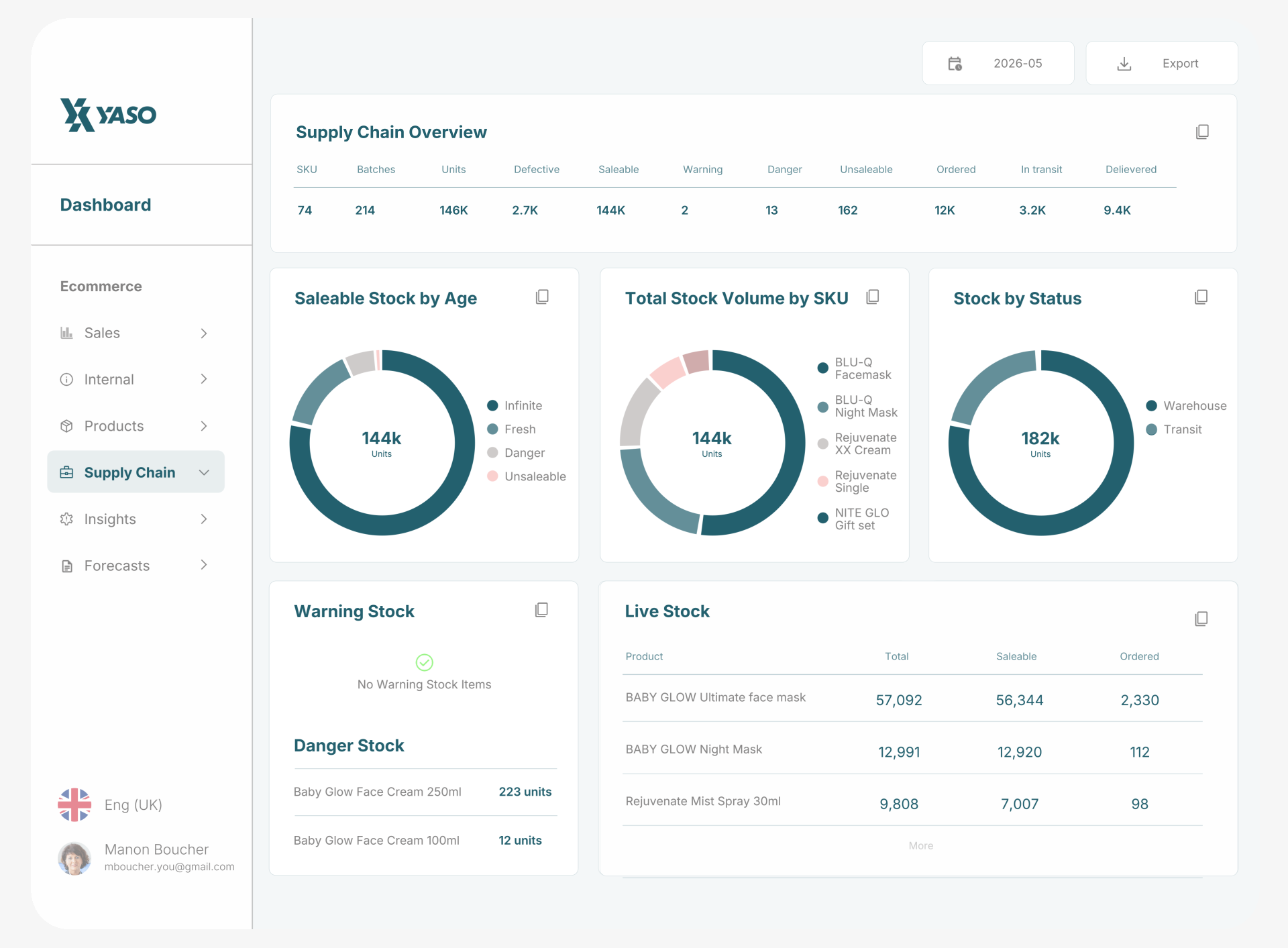
Task: Expand the Insights menu chevron
Action: [204, 519]
